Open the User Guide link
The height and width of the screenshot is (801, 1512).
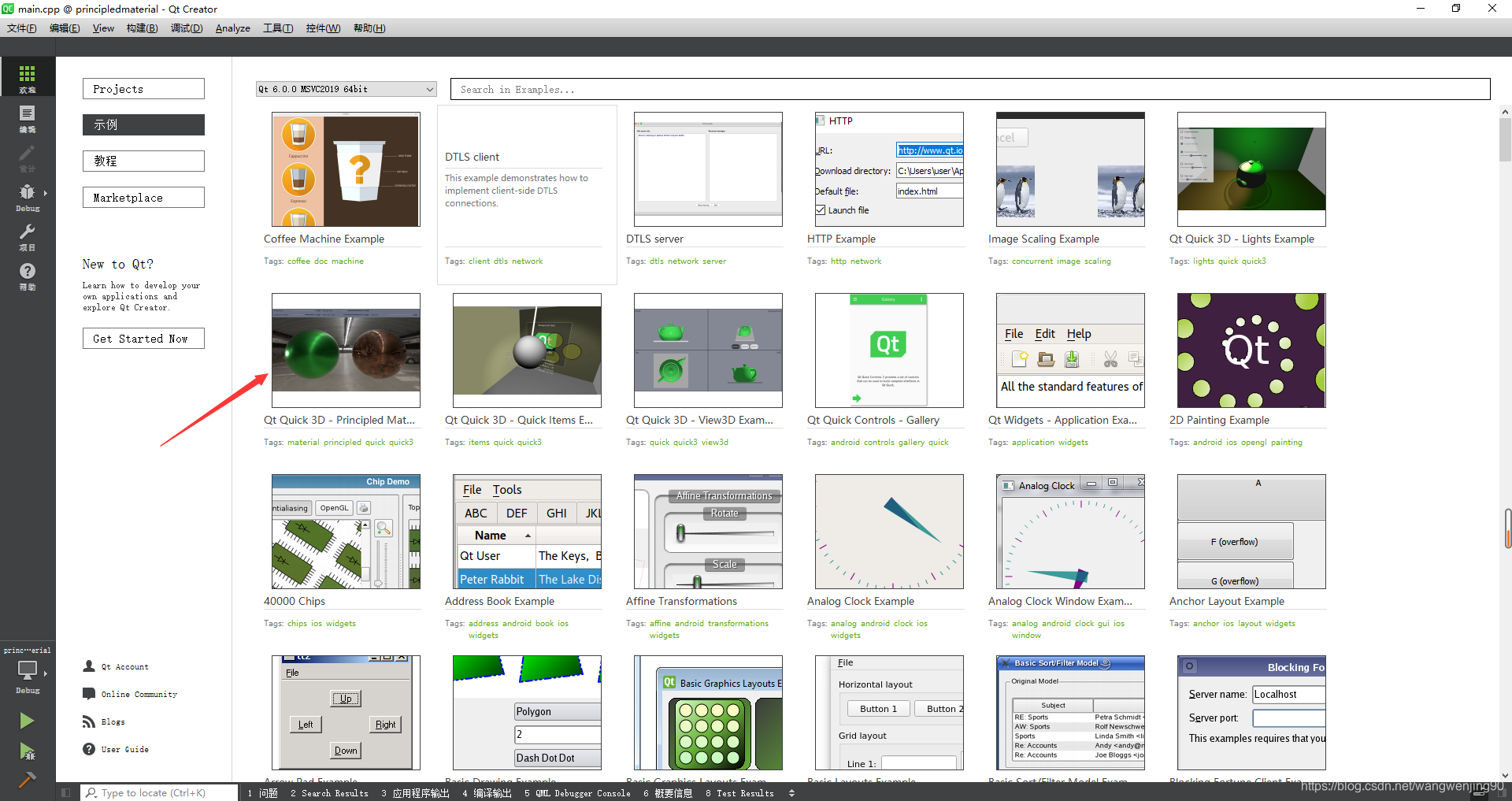point(125,749)
